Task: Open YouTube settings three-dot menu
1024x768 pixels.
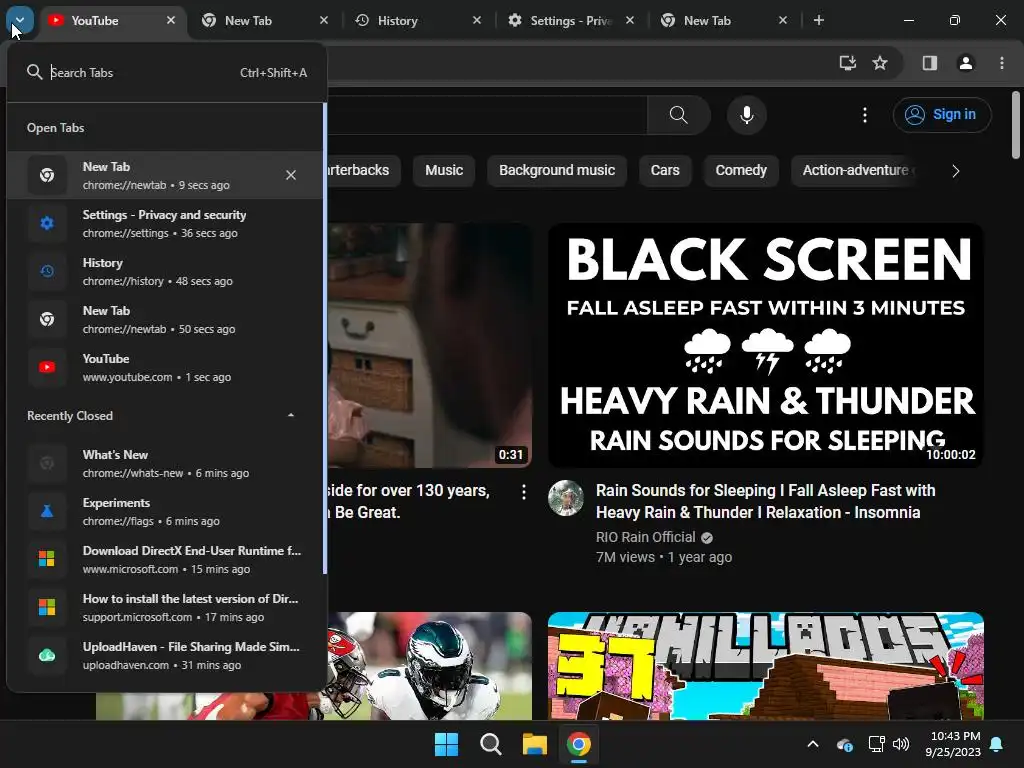Action: point(865,115)
